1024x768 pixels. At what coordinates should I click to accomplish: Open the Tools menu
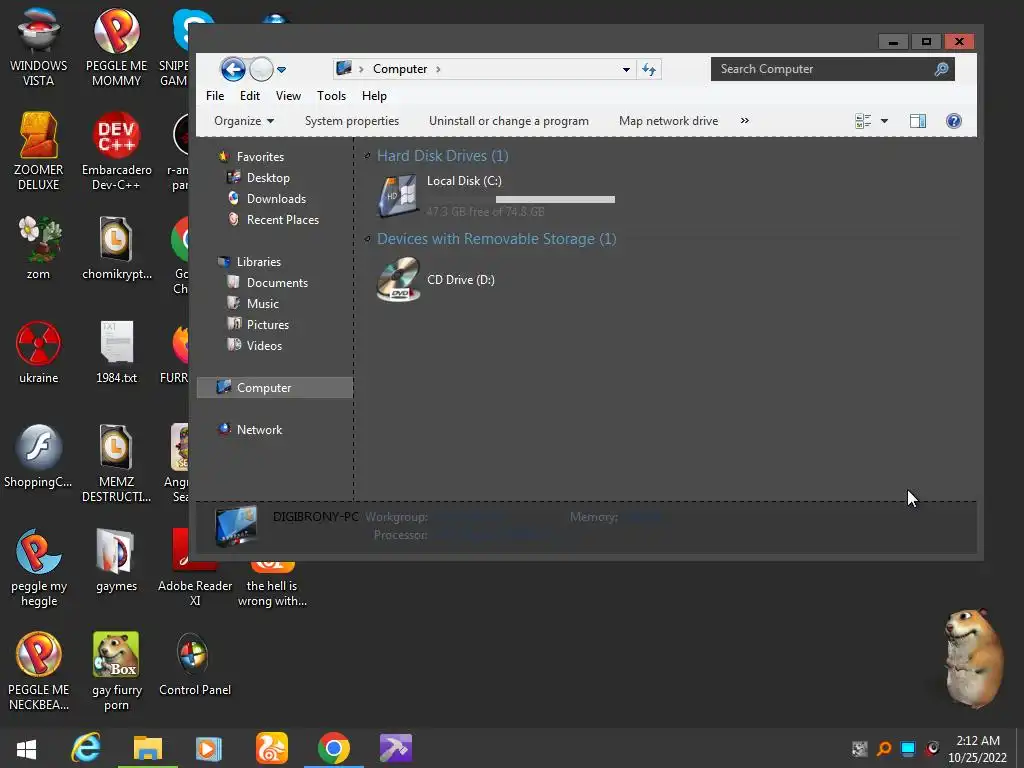tap(331, 96)
